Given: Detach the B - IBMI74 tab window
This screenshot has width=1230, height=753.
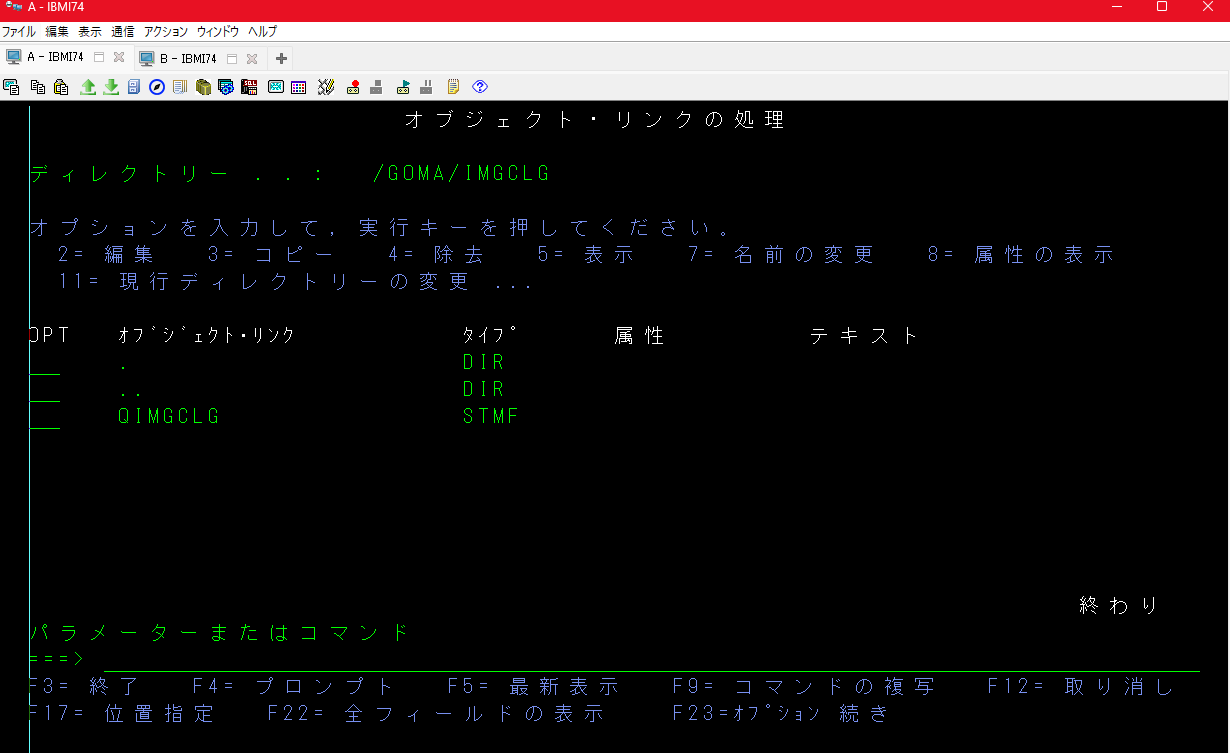Looking at the screenshot, I should click(232, 58).
